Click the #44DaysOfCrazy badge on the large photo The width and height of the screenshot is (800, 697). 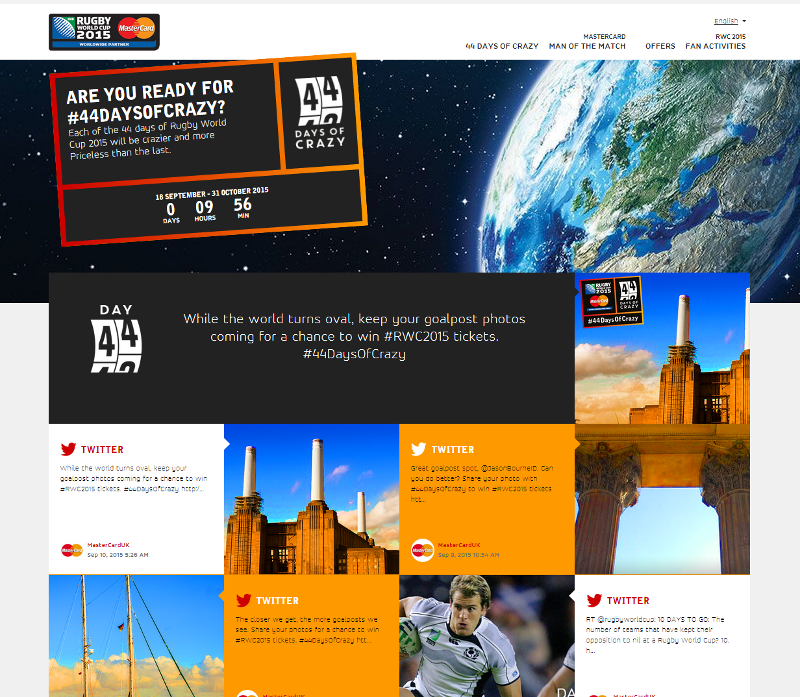(611, 302)
